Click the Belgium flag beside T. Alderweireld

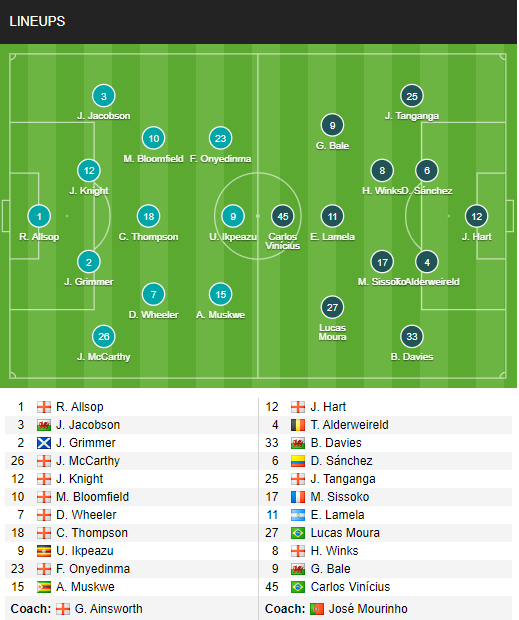coord(298,425)
